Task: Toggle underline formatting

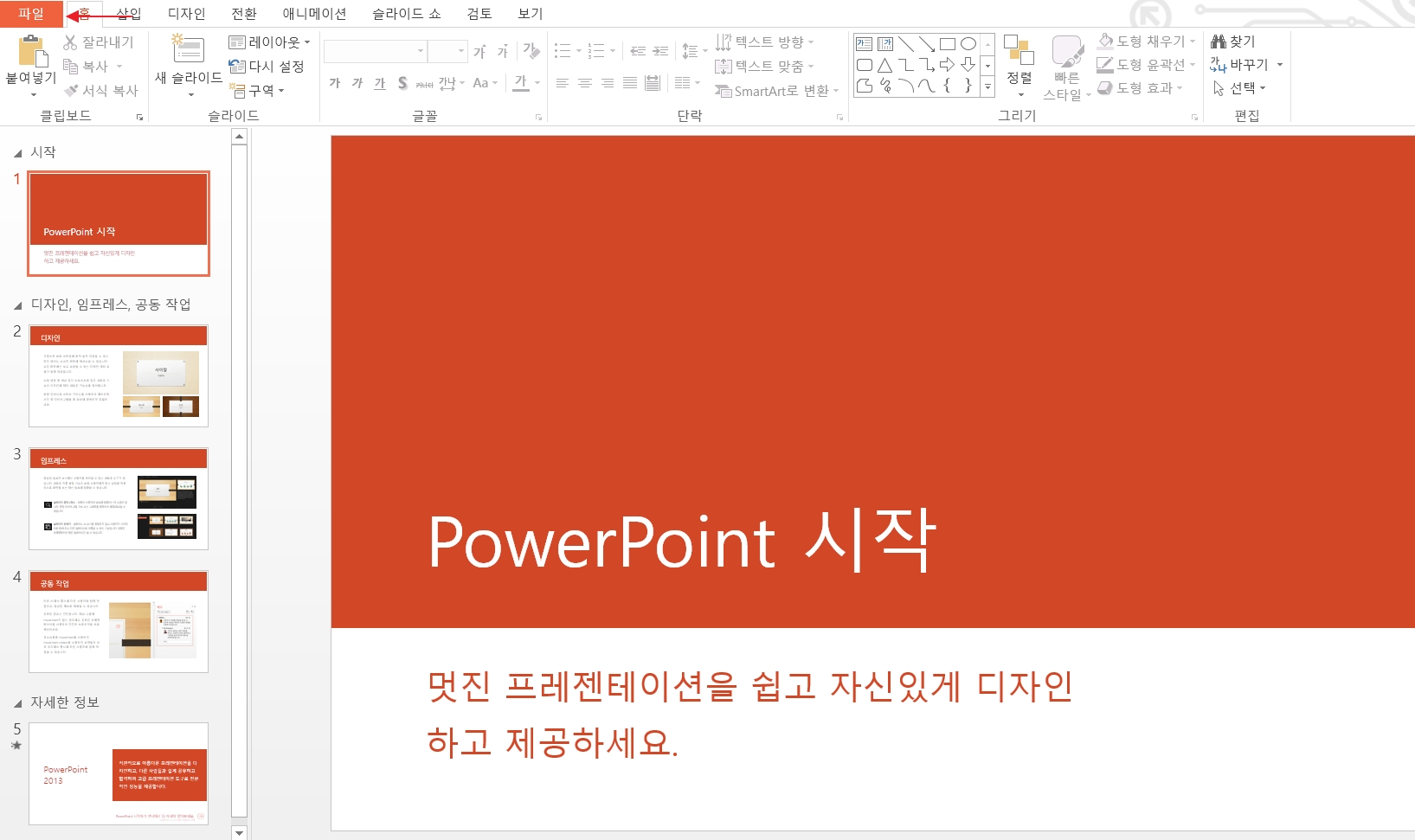Action: pos(380,83)
